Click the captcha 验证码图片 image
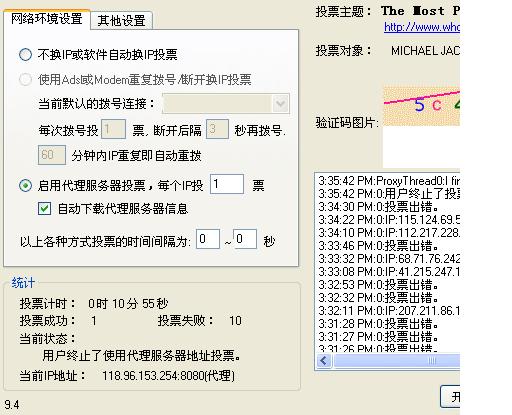Viewport: 512px width, 415px height. click(x=421, y=106)
